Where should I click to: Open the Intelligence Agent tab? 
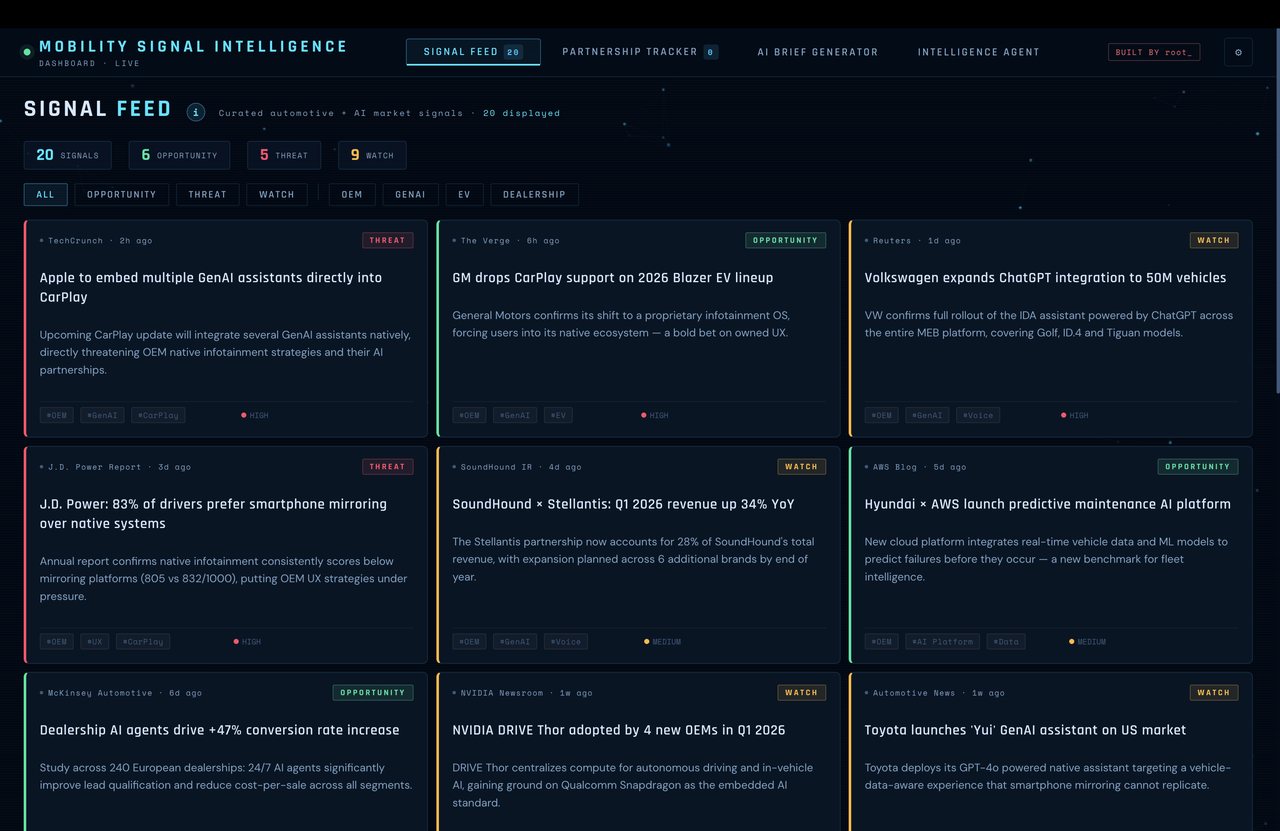(x=979, y=52)
